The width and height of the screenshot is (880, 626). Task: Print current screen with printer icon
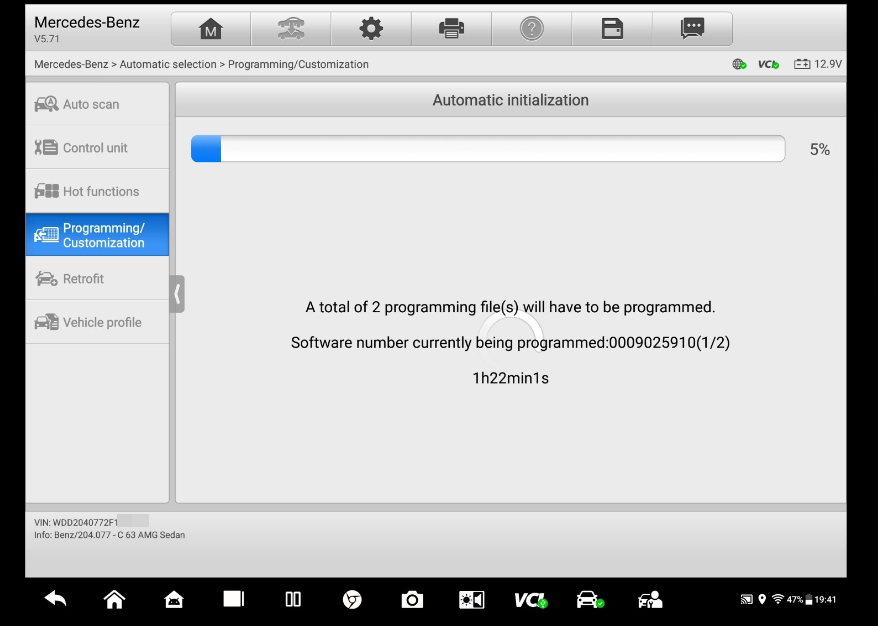click(451, 28)
